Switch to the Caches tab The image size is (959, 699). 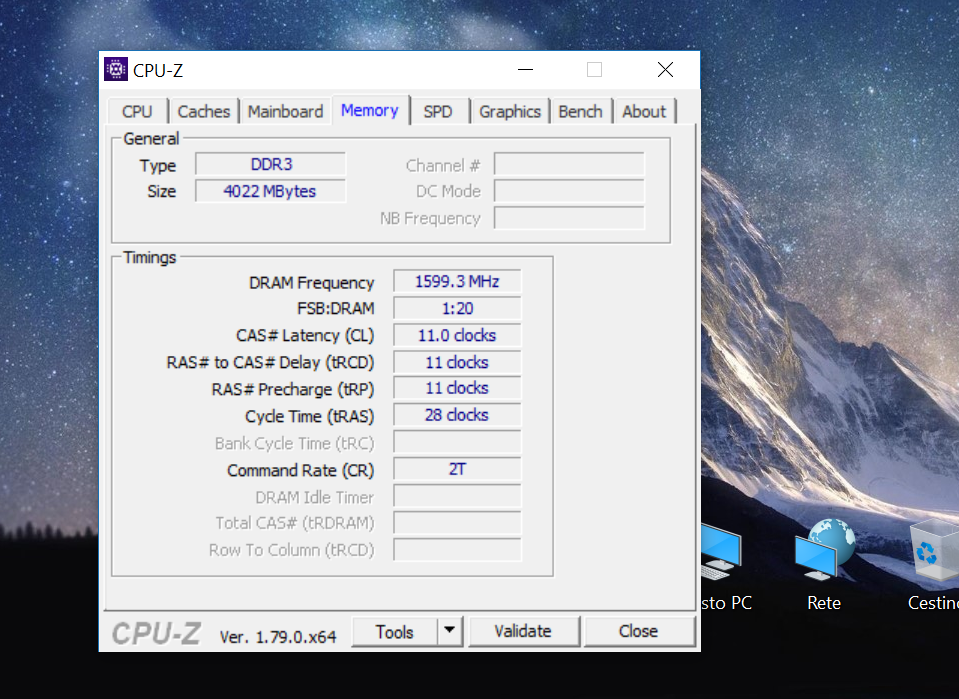coord(204,111)
